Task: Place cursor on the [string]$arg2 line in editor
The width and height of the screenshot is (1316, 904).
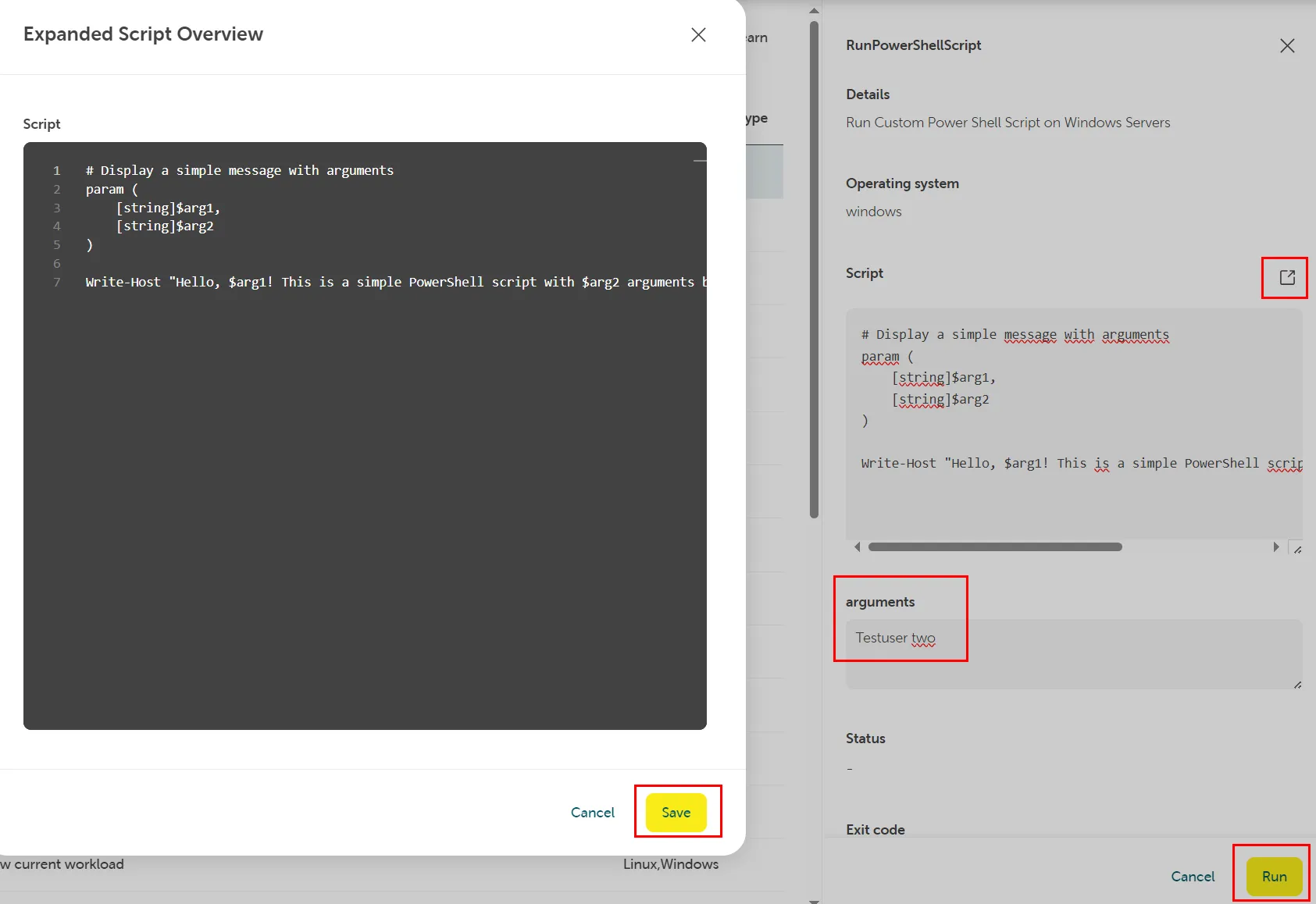Action: tap(165, 226)
